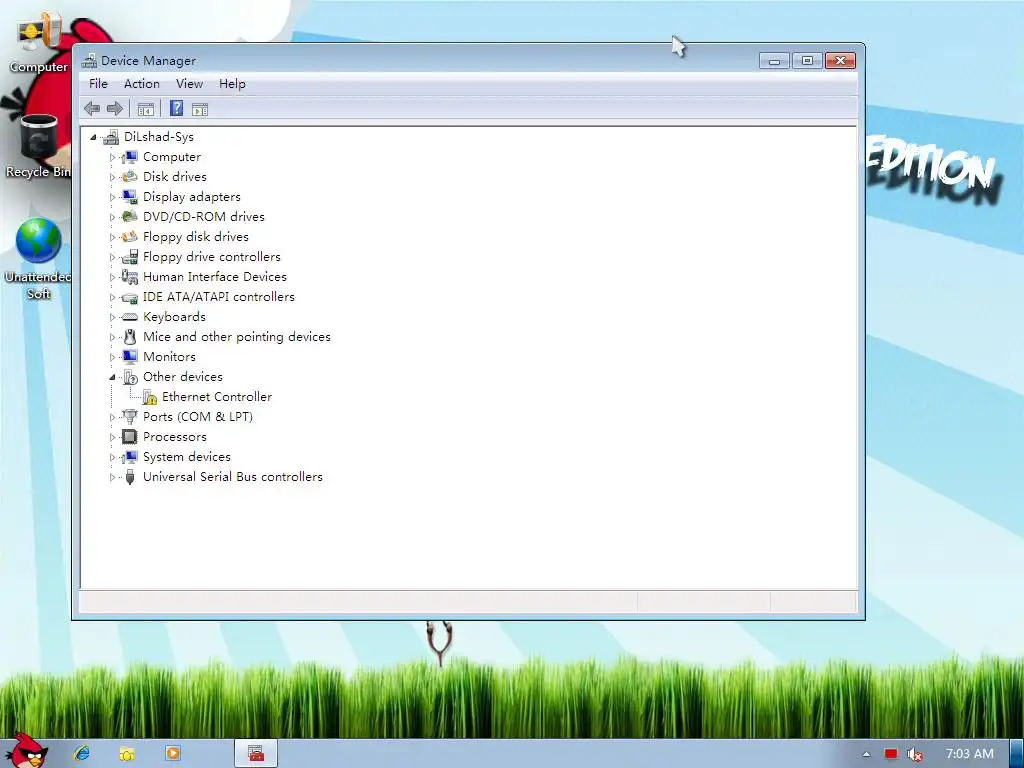Select the IDE ATA/ATAPI controllers label

click(219, 296)
